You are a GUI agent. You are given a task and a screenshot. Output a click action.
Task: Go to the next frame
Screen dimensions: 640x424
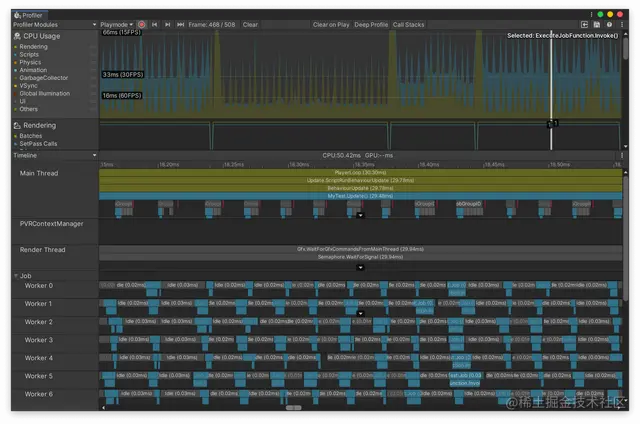[167, 24]
